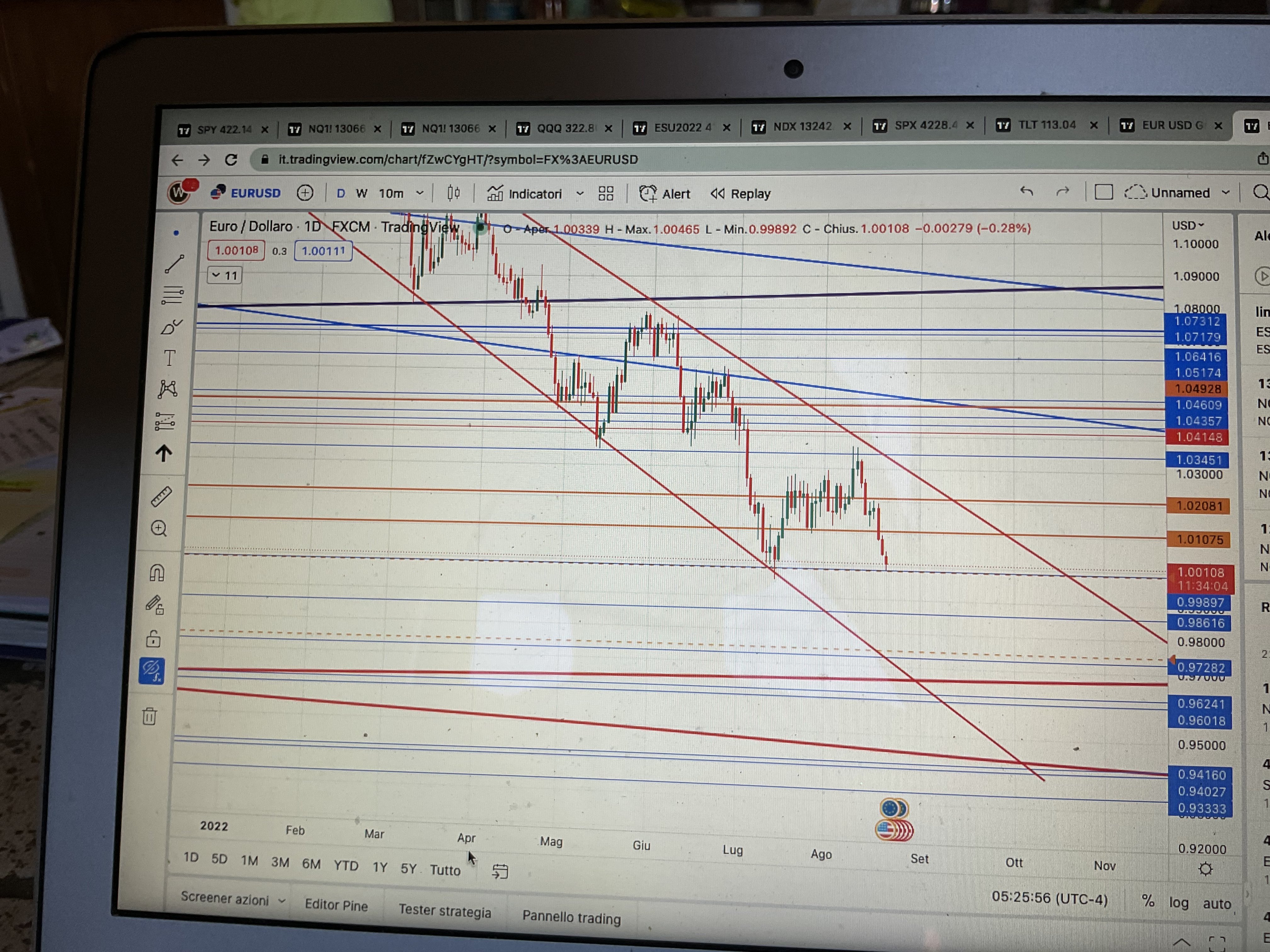Screen dimensions: 1270x952
Task: Open the Screener azioni dropdown
Action: 232,898
